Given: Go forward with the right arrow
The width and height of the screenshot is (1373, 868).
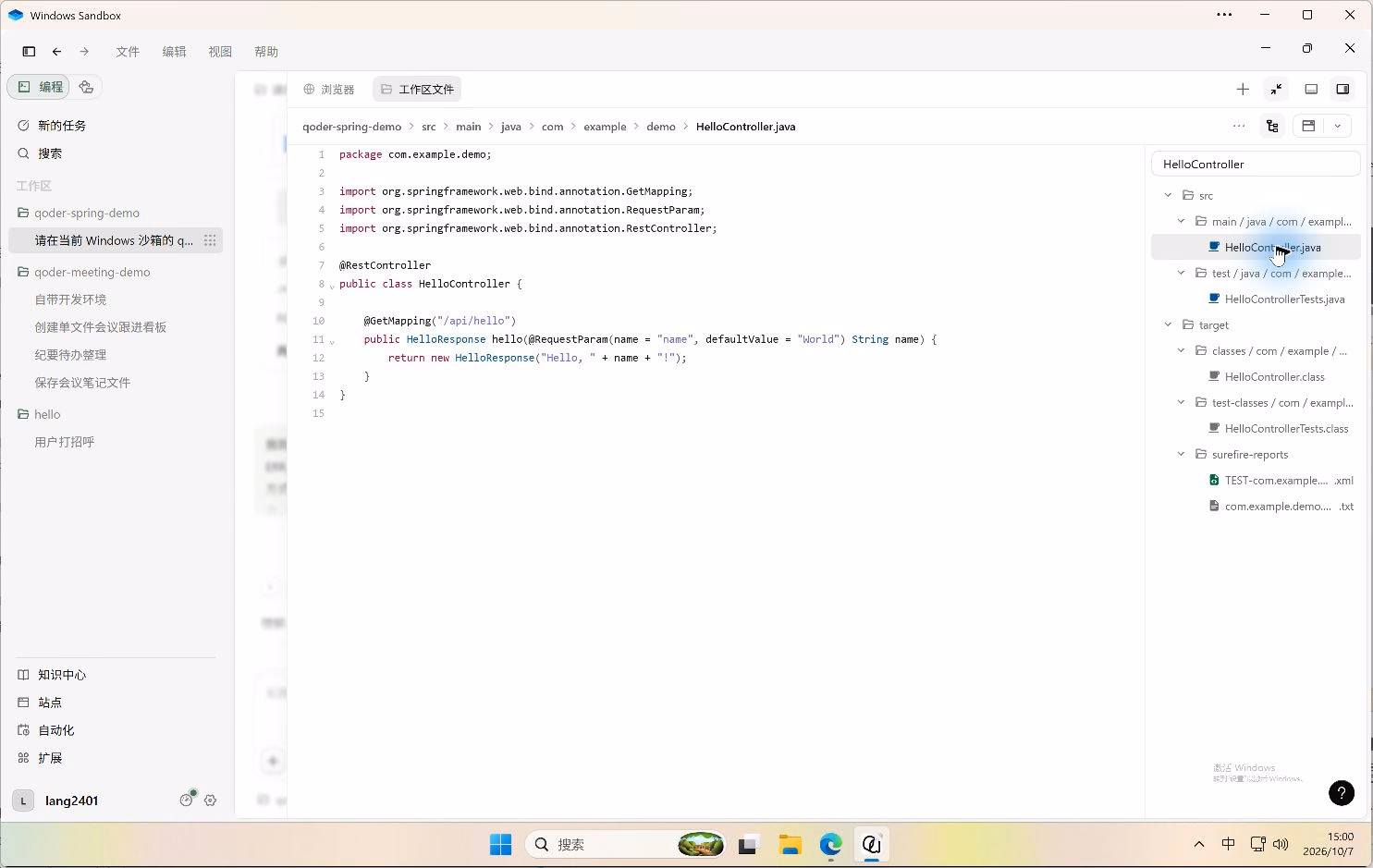Looking at the screenshot, I should (x=84, y=52).
